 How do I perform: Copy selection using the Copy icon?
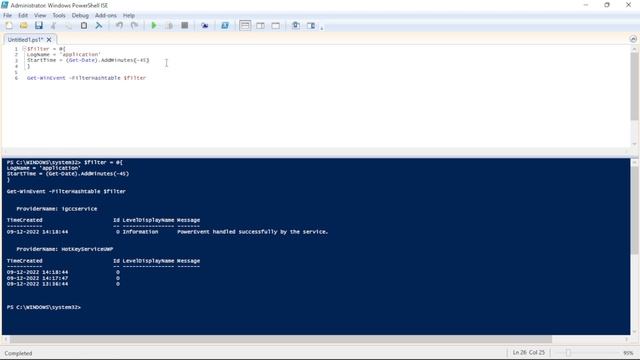69,25
